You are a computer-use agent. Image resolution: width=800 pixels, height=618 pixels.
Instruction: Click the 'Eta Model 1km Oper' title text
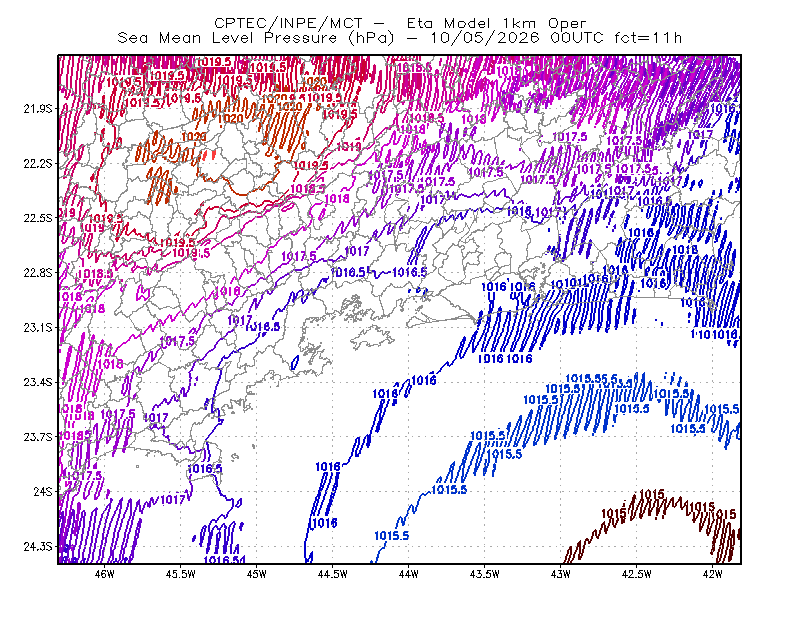click(x=496, y=23)
